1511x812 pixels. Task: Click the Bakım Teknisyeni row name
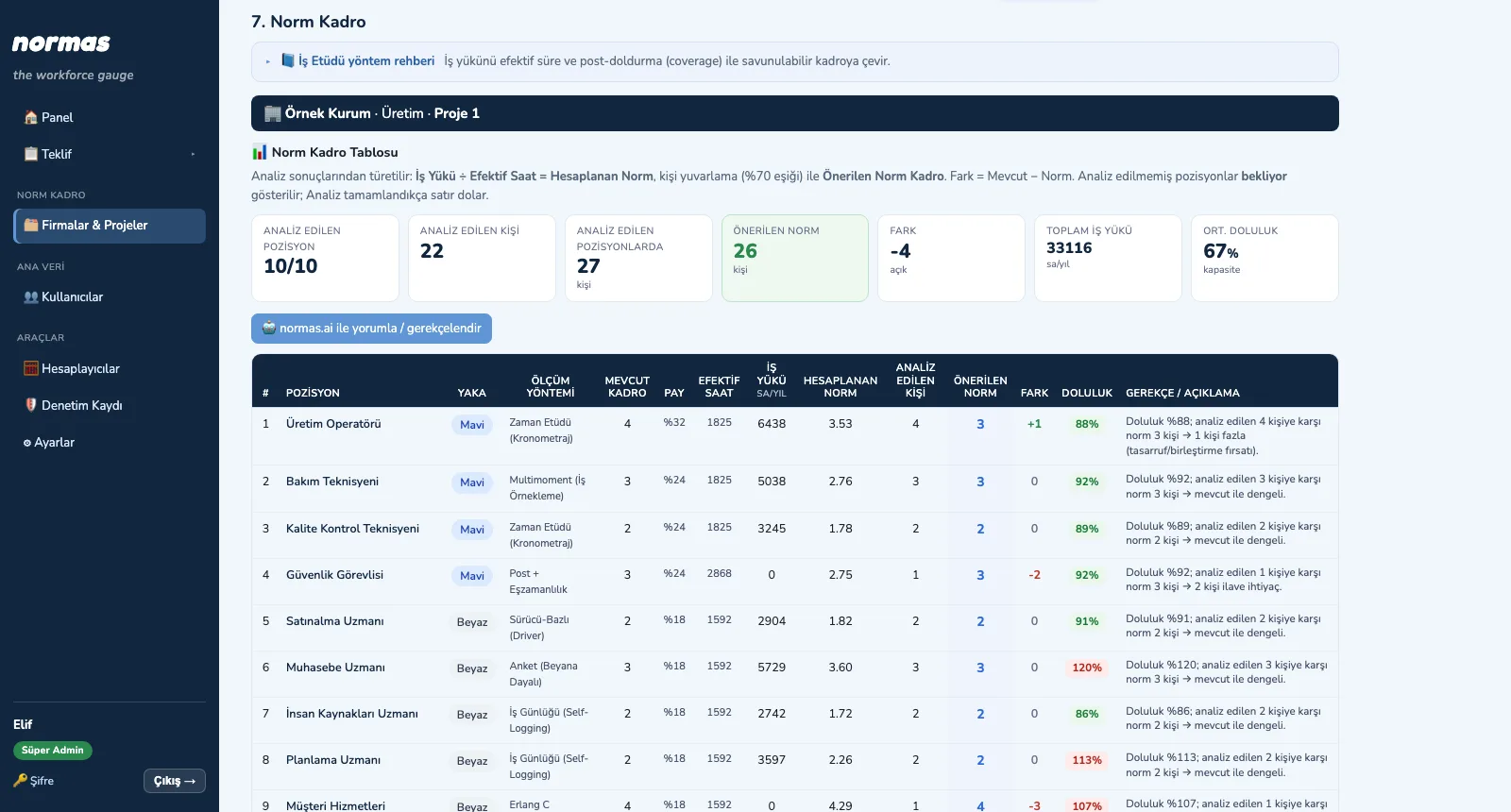click(x=332, y=482)
